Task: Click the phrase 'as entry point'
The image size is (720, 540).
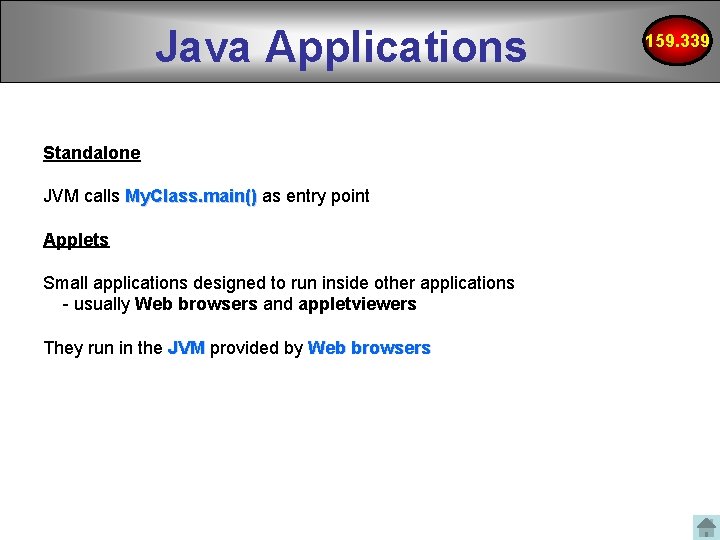Action: click(x=315, y=197)
